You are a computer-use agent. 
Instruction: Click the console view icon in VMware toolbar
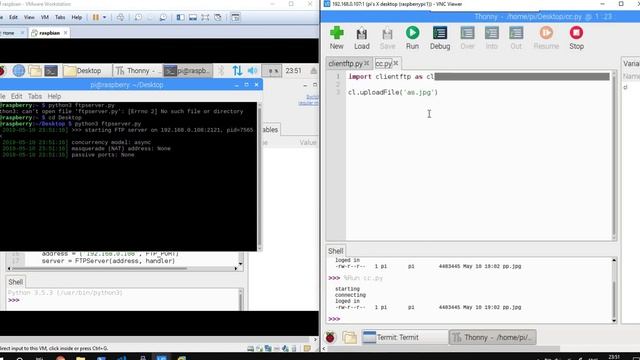236,17
